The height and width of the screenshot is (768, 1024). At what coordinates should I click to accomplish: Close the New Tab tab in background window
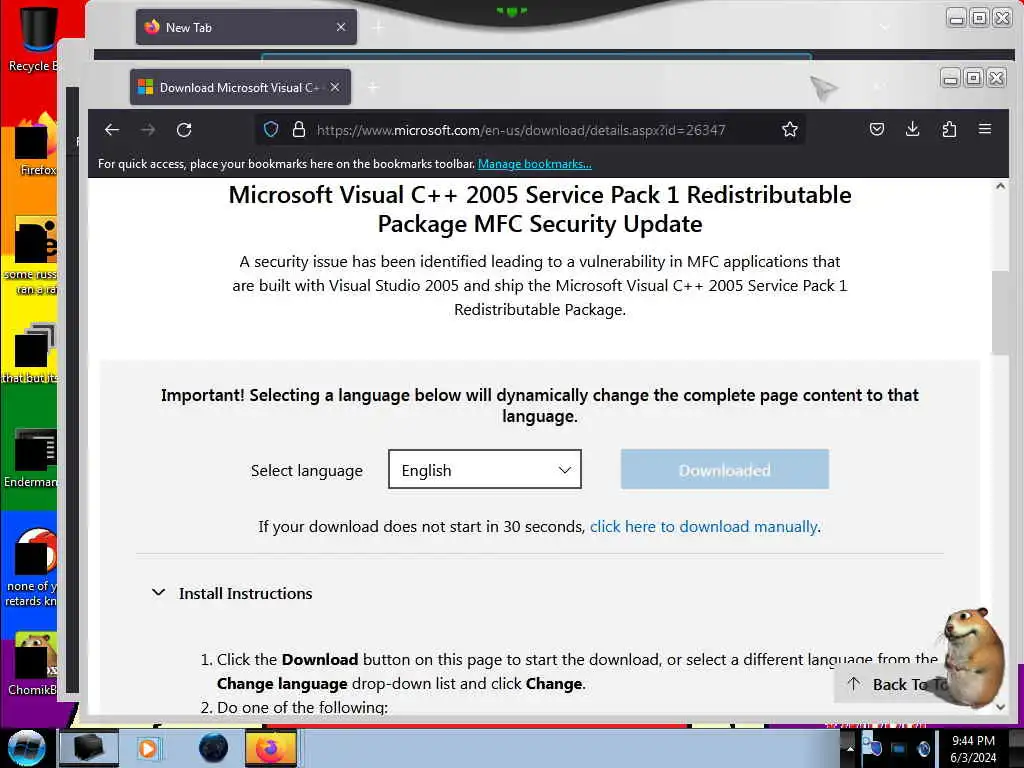pyautogui.click(x=341, y=27)
